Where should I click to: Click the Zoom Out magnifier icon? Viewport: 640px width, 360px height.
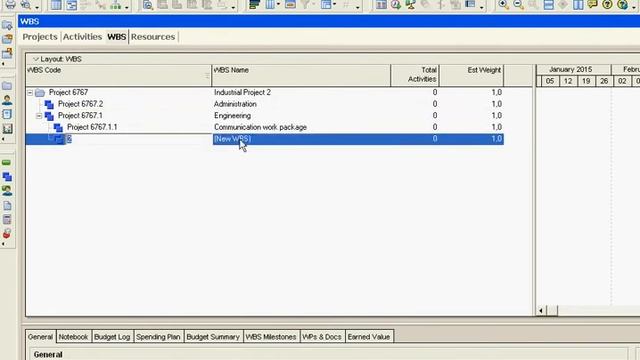point(518,5)
